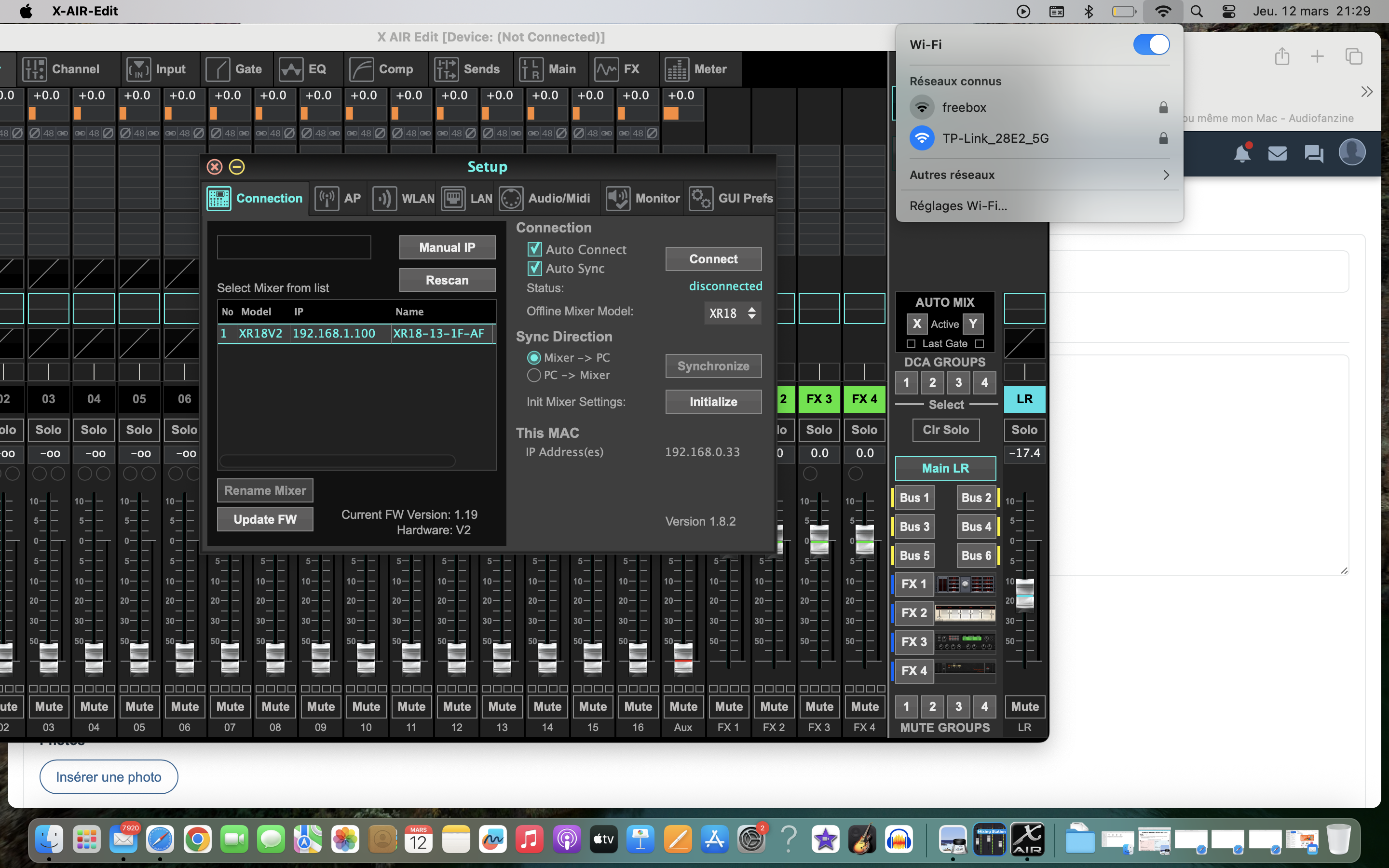Open the EQ section icon
Viewport: 1389px width, 868px height.
291,69
